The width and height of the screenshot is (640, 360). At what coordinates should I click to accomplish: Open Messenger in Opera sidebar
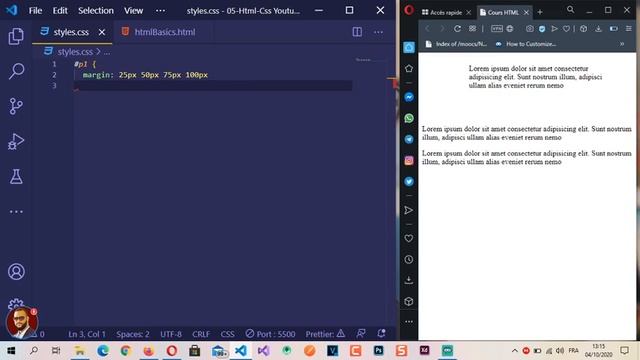(409, 97)
